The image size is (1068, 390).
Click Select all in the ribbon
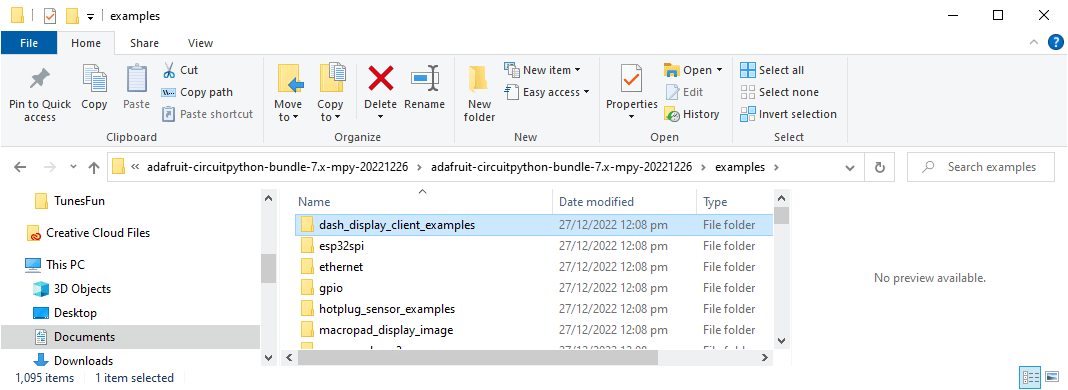[x=772, y=70]
